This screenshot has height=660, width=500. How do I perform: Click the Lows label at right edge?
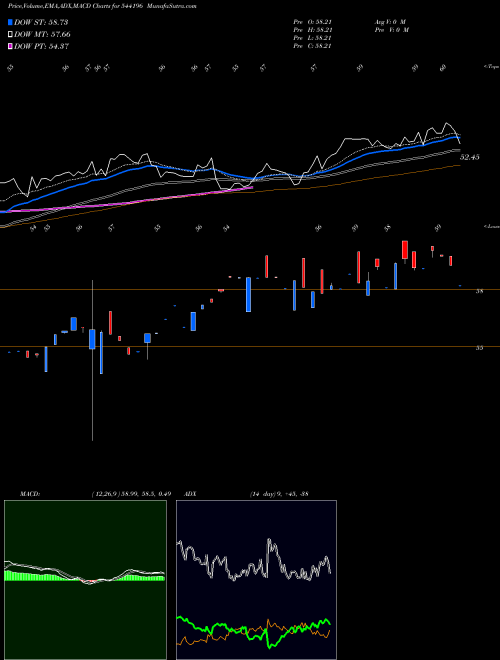click(491, 226)
